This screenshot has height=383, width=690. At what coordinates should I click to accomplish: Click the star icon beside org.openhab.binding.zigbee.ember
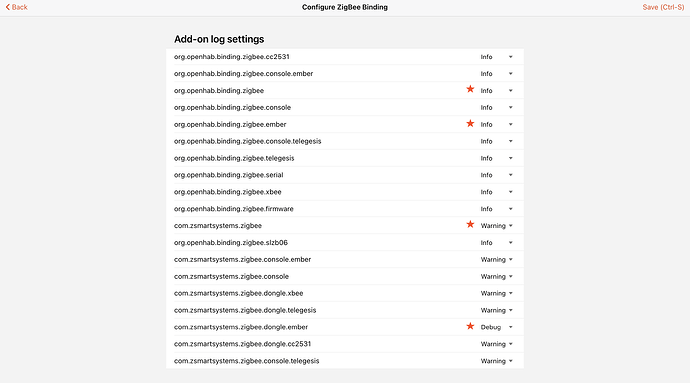click(x=470, y=123)
